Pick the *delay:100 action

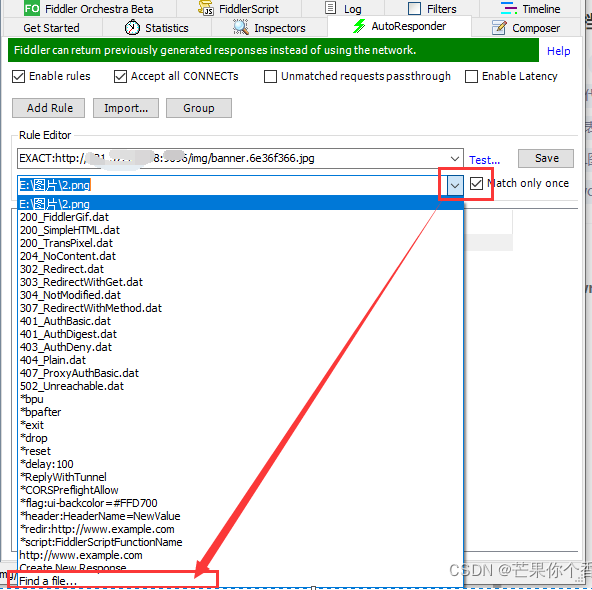(x=240, y=464)
